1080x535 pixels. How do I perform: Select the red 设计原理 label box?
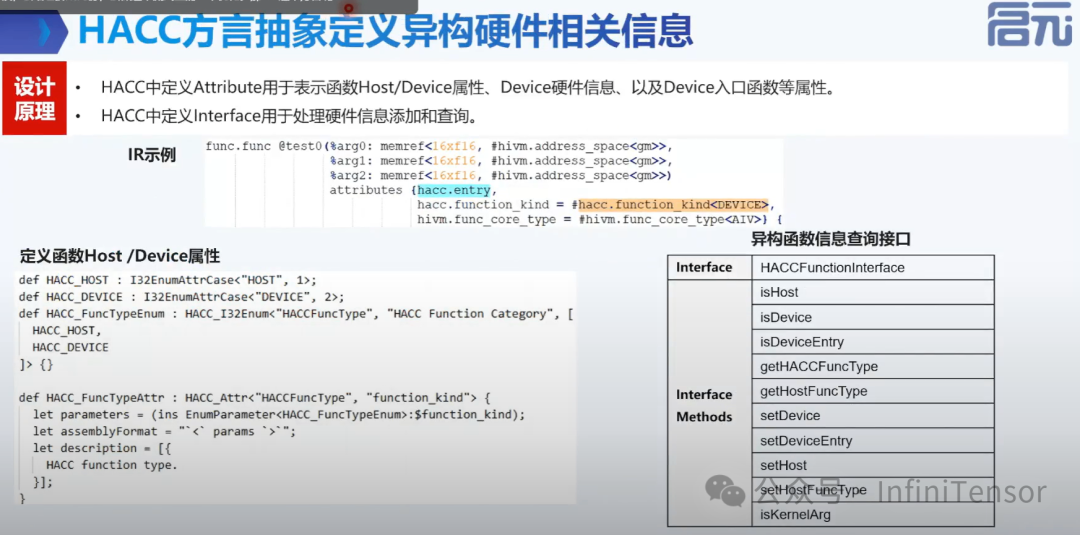(34, 98)
